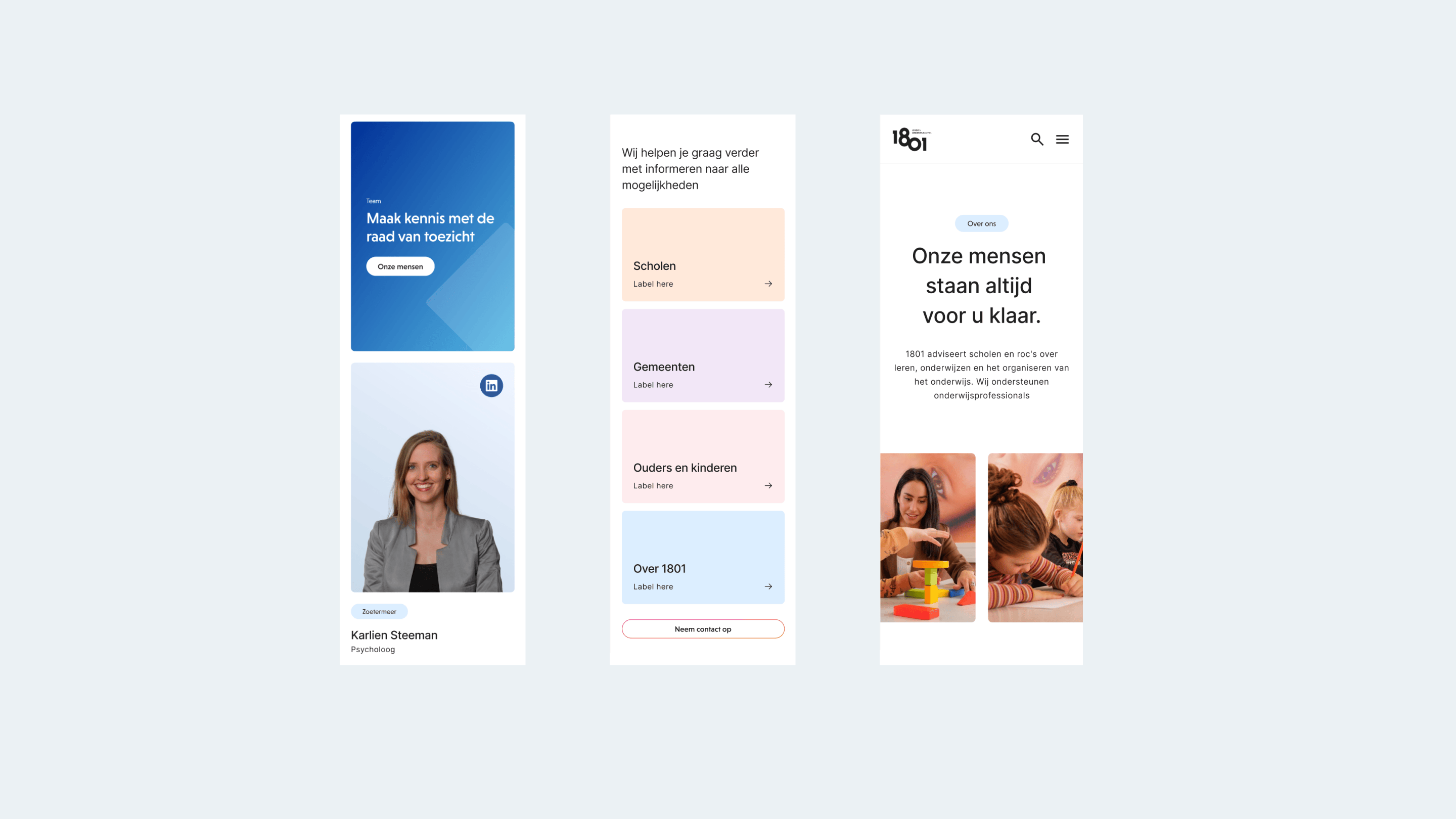The height and width of the screenshot is (819, 1456).
Task: Navigate to Over ons page section
Action: [x=981, y=223]
